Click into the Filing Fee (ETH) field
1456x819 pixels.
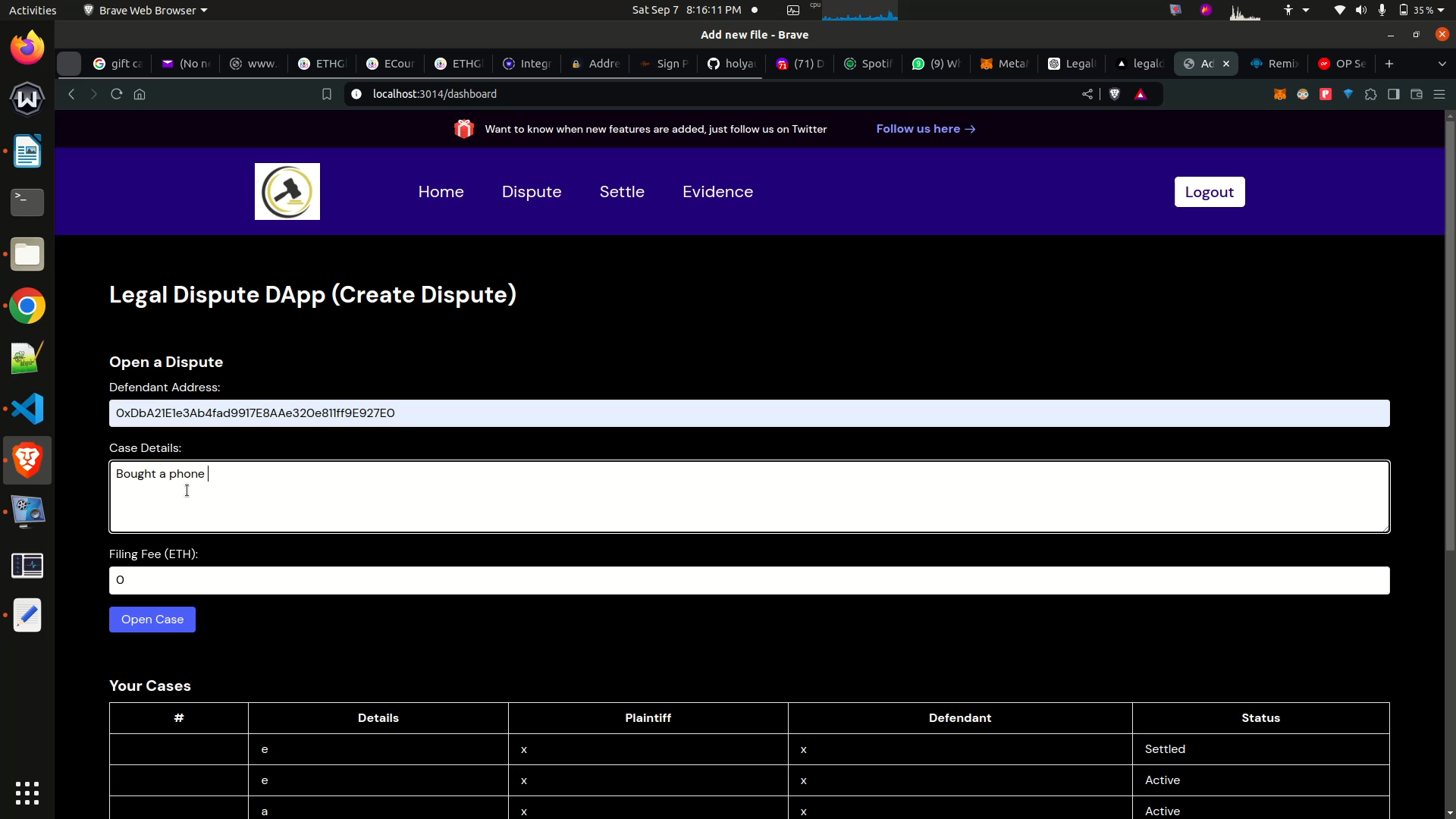point(749,580)
